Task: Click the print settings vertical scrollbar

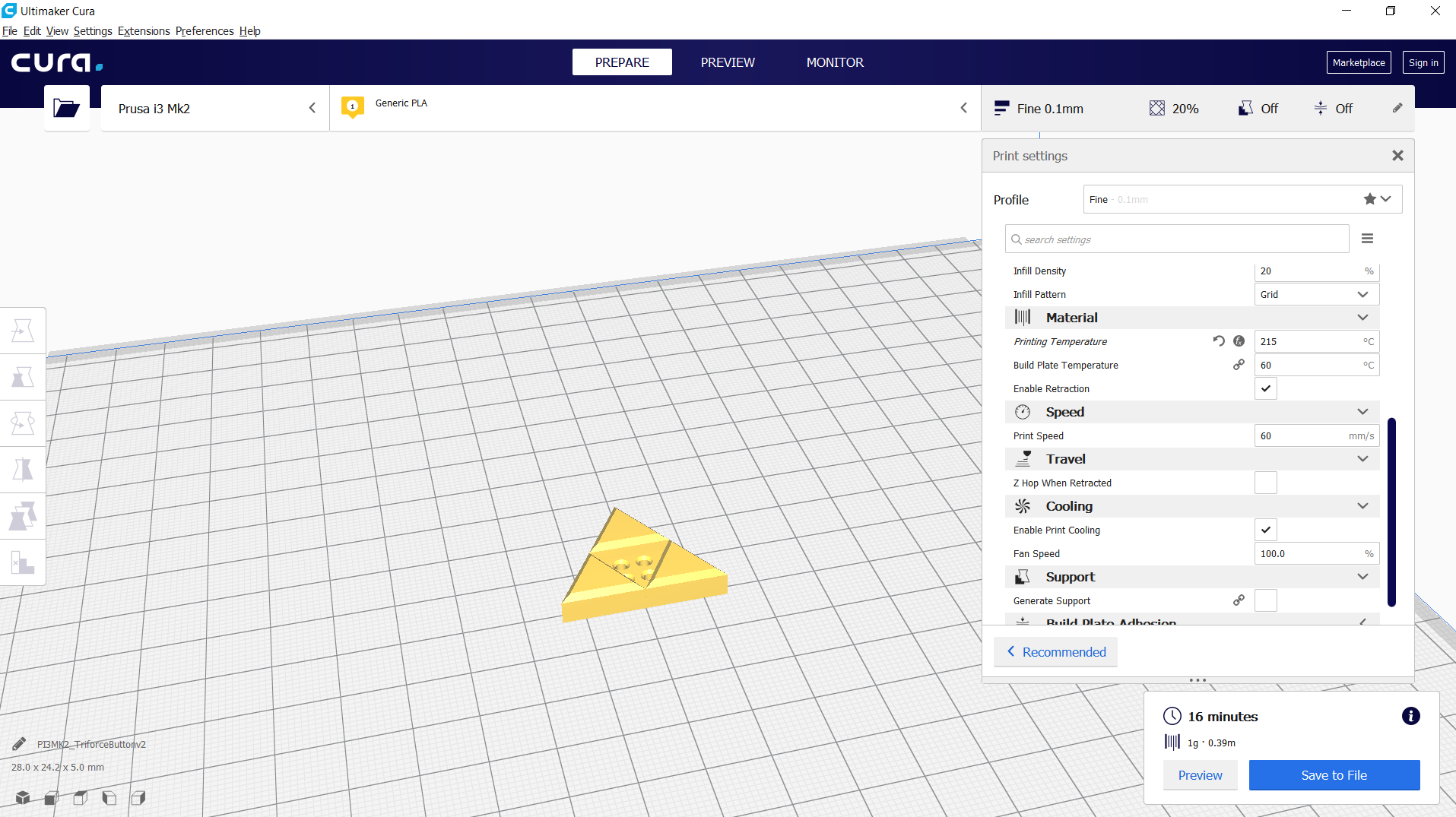Action: 1391,511
